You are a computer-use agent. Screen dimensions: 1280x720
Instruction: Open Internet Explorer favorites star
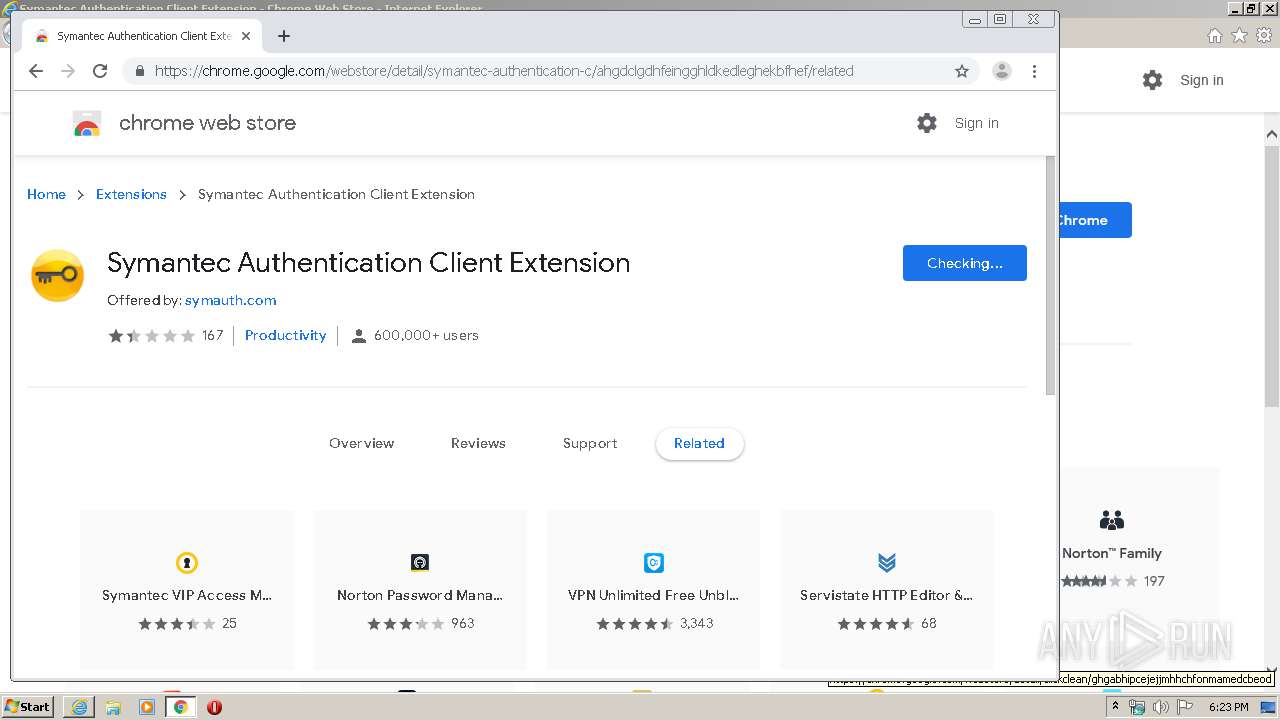point(1239,36)
